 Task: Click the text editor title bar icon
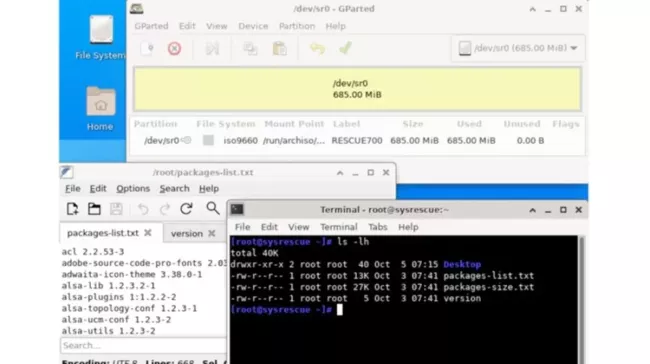point(67,172)
